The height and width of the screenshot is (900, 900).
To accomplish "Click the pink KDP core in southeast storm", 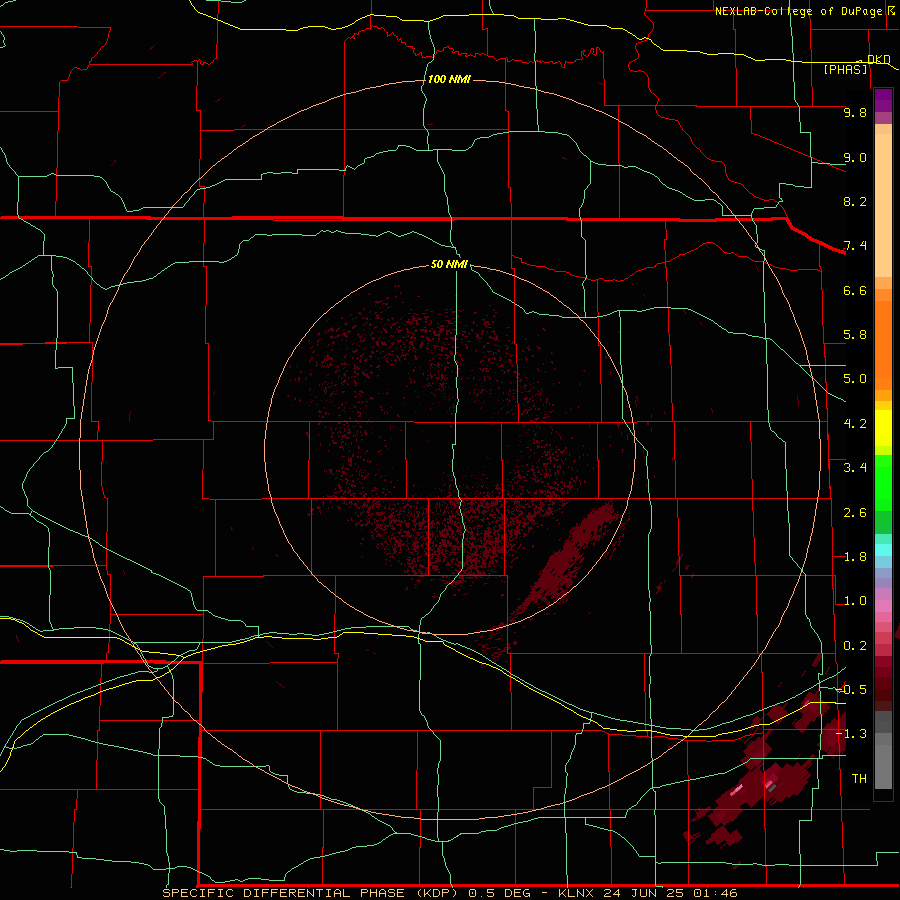I will pyautogui.click(x=736, y=790).
